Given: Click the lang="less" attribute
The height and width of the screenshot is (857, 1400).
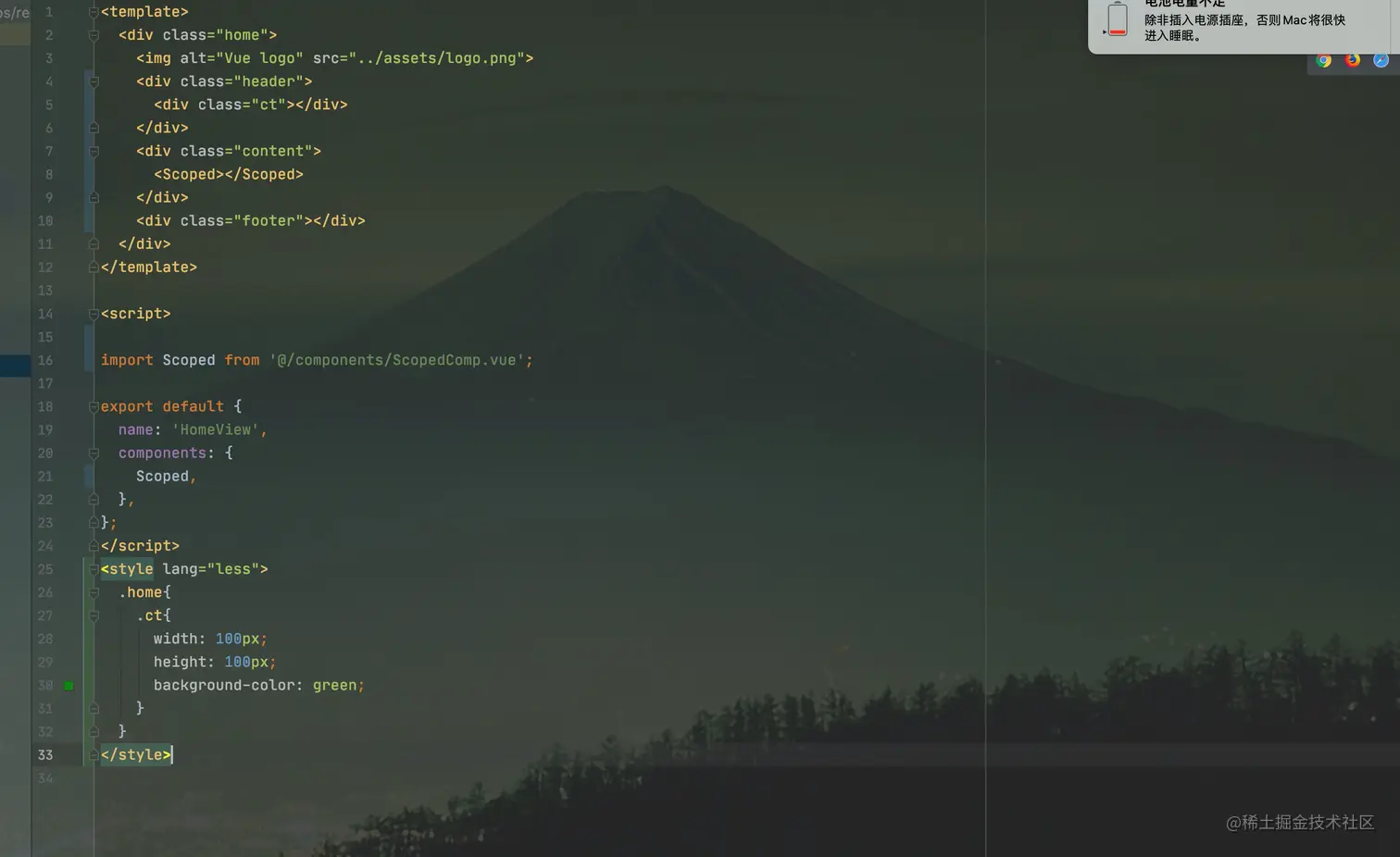Looking at the screenshot, I should (211, 569).
